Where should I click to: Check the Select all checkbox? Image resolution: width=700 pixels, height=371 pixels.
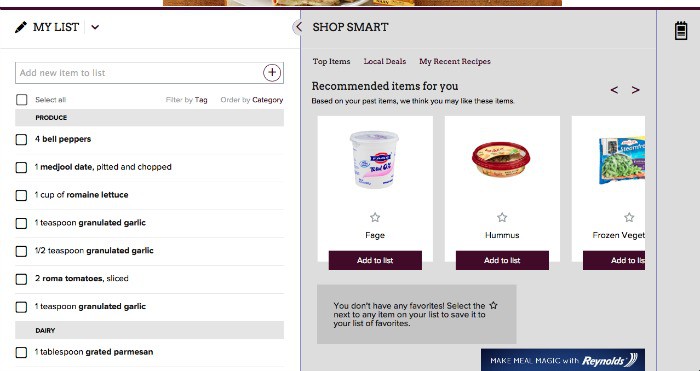click(21, 100)
